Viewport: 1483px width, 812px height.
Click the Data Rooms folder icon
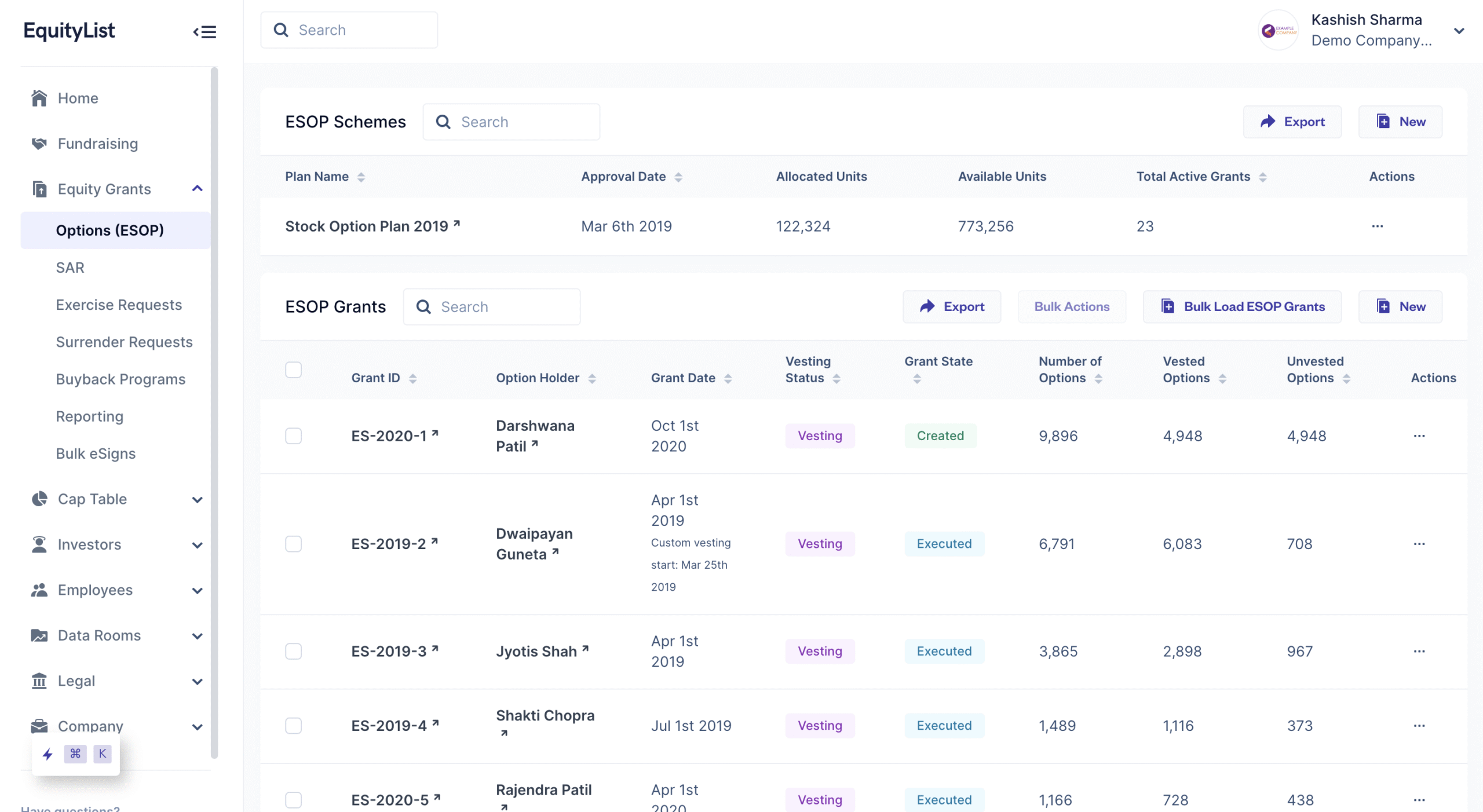39,635
